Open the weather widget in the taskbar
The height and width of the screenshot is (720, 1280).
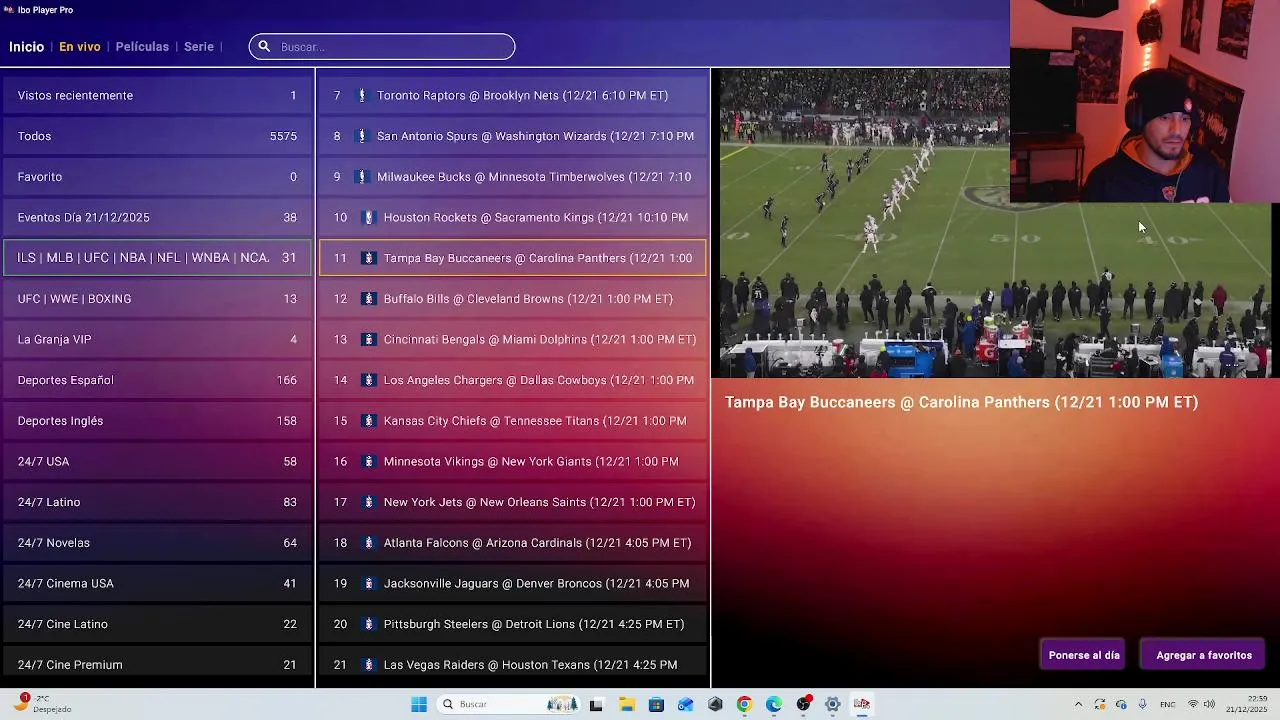tap(40, 704)
